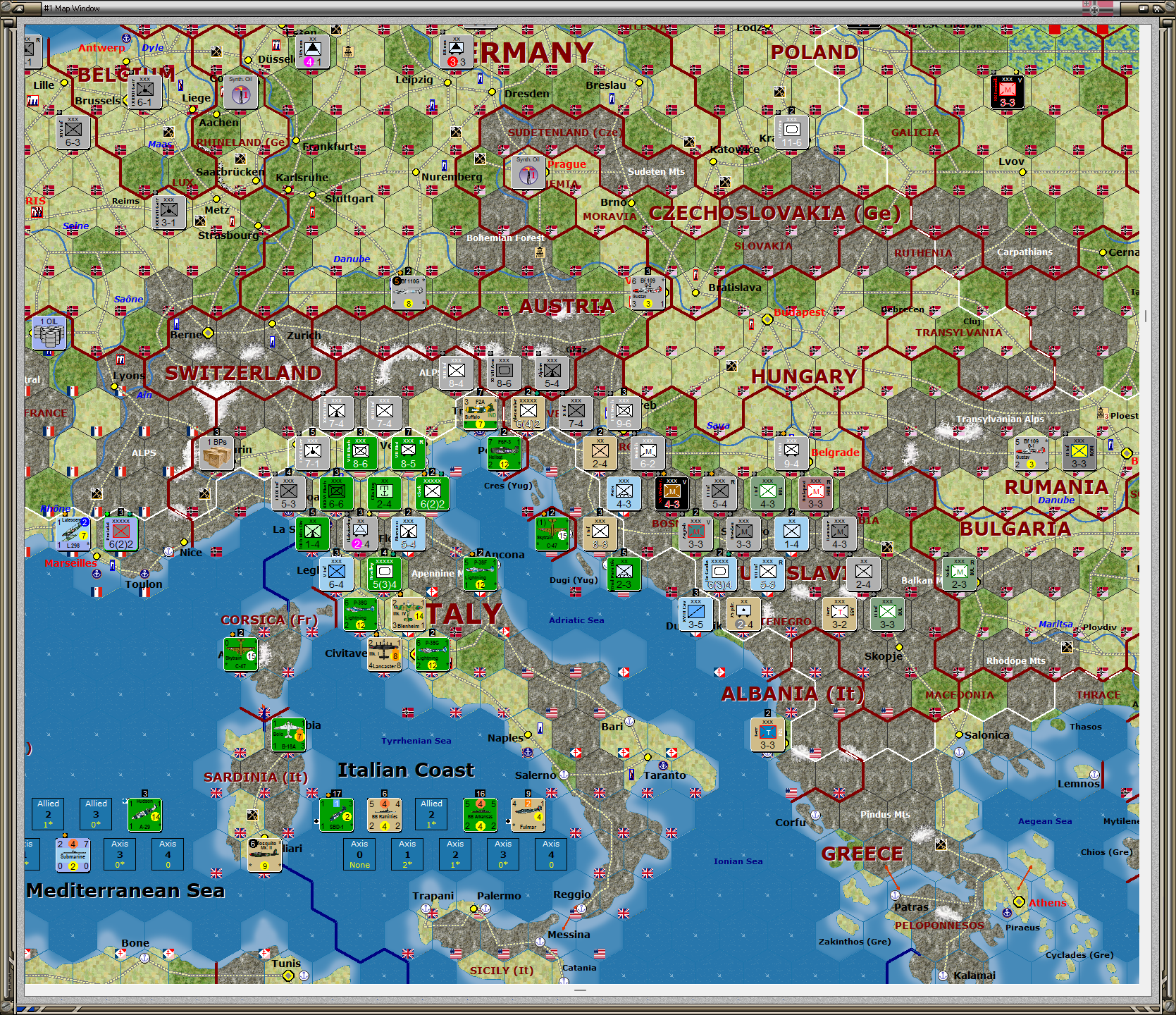Select the Fulmar aircraft counter
The width and height of the screenshot is (1176, 1015).
pyautogui.click(x=528, y=815)
